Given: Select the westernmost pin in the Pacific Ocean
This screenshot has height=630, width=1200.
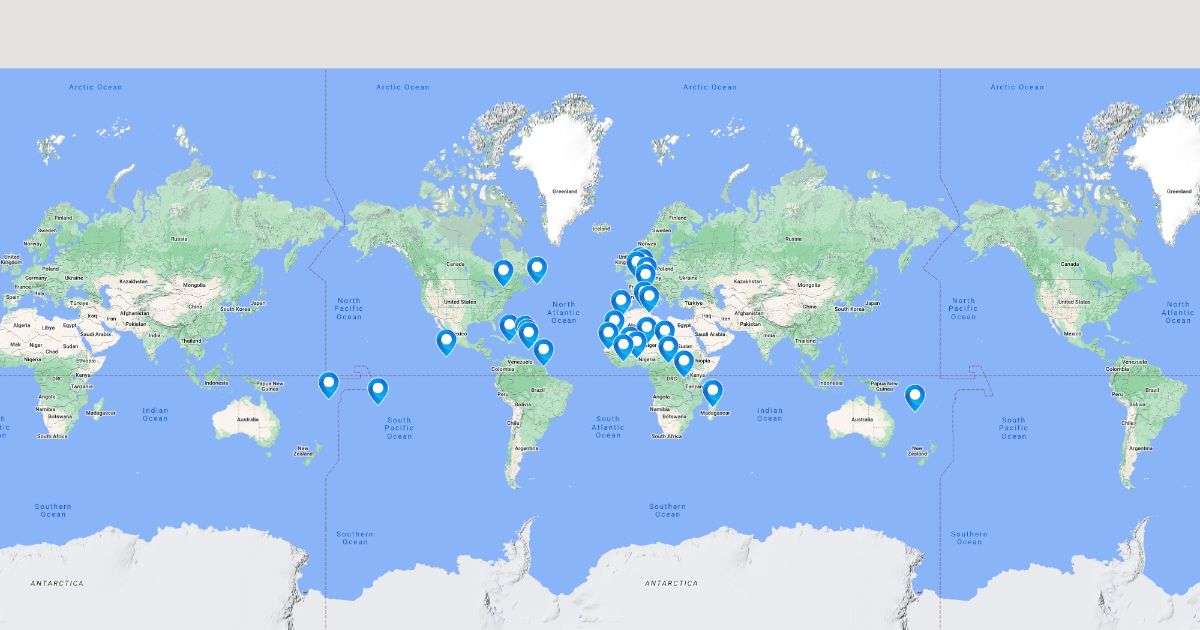Looking at the screenshot, I should pyautogui.click(x=328, y=384).
